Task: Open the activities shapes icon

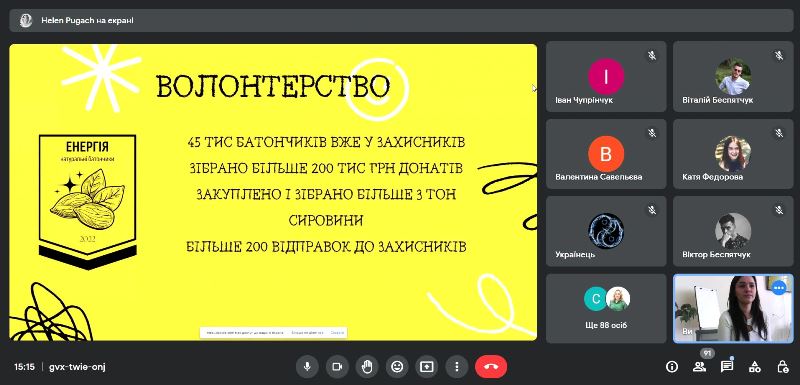Action: point(755,366)
